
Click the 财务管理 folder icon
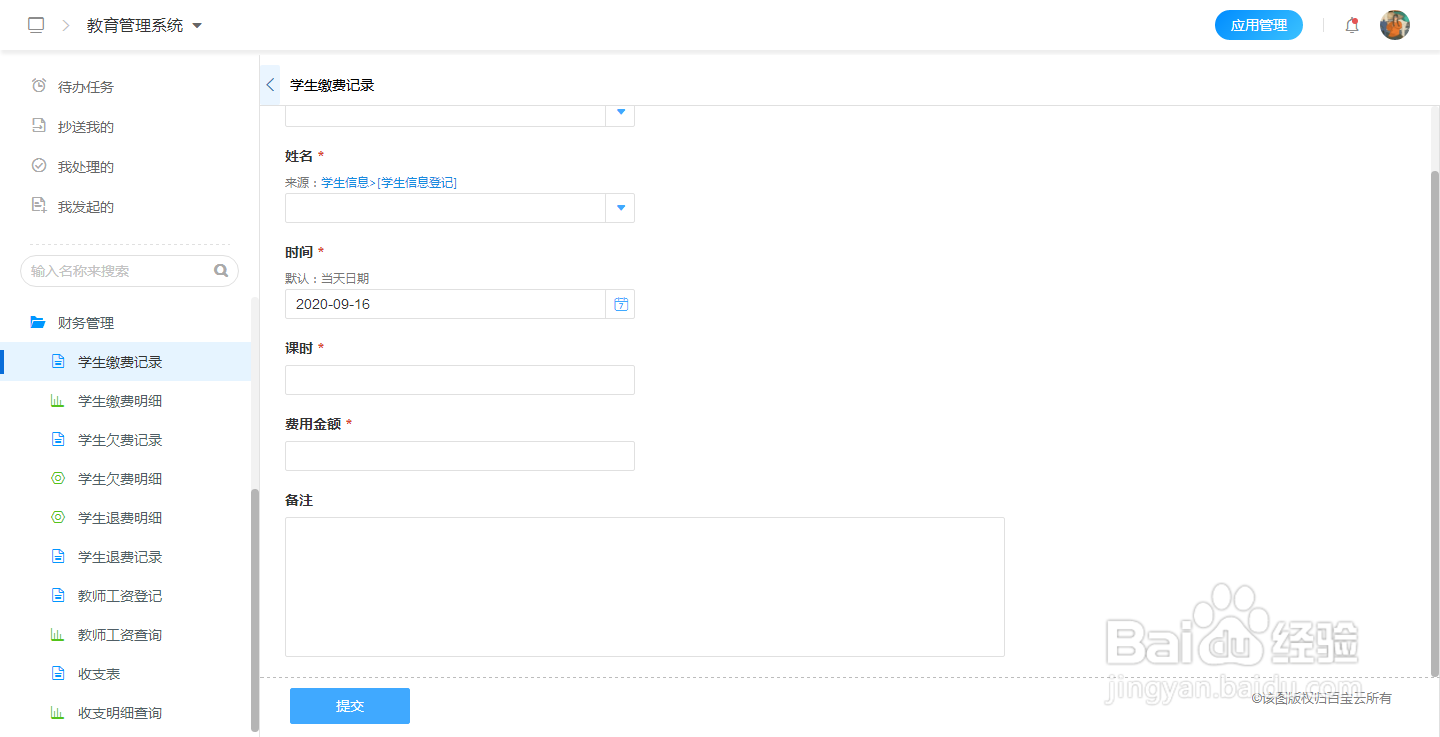coord(38,322)
